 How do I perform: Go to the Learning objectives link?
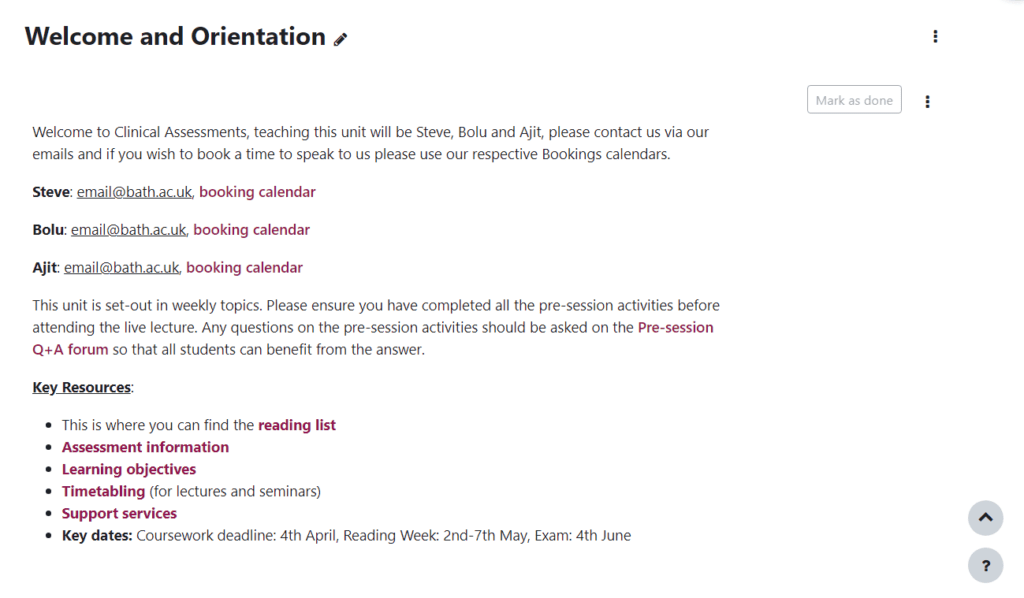[x=129, y=469]
